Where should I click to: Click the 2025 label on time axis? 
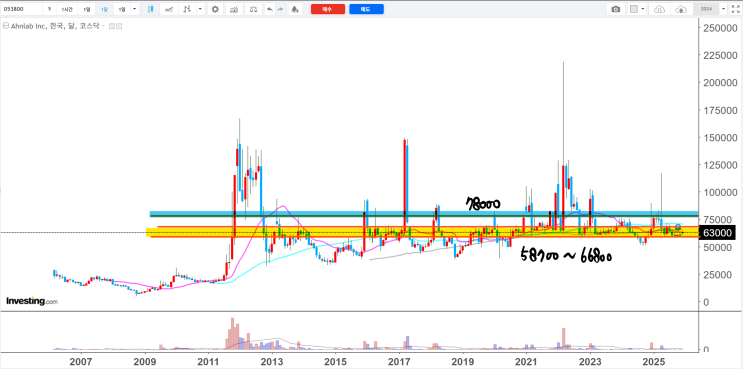[x=654, y=362]
